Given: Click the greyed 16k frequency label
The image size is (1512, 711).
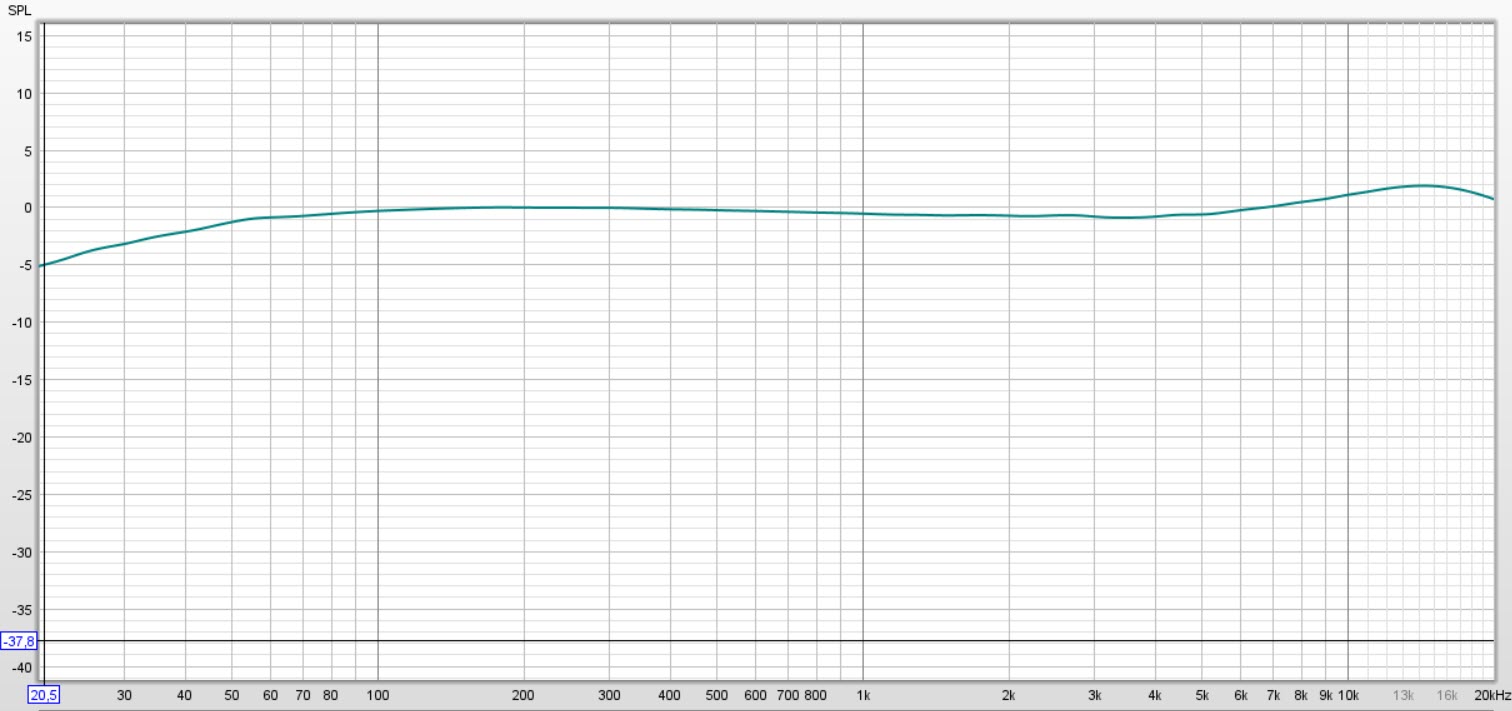Looking at the screenshot, I should [1447, 695].
